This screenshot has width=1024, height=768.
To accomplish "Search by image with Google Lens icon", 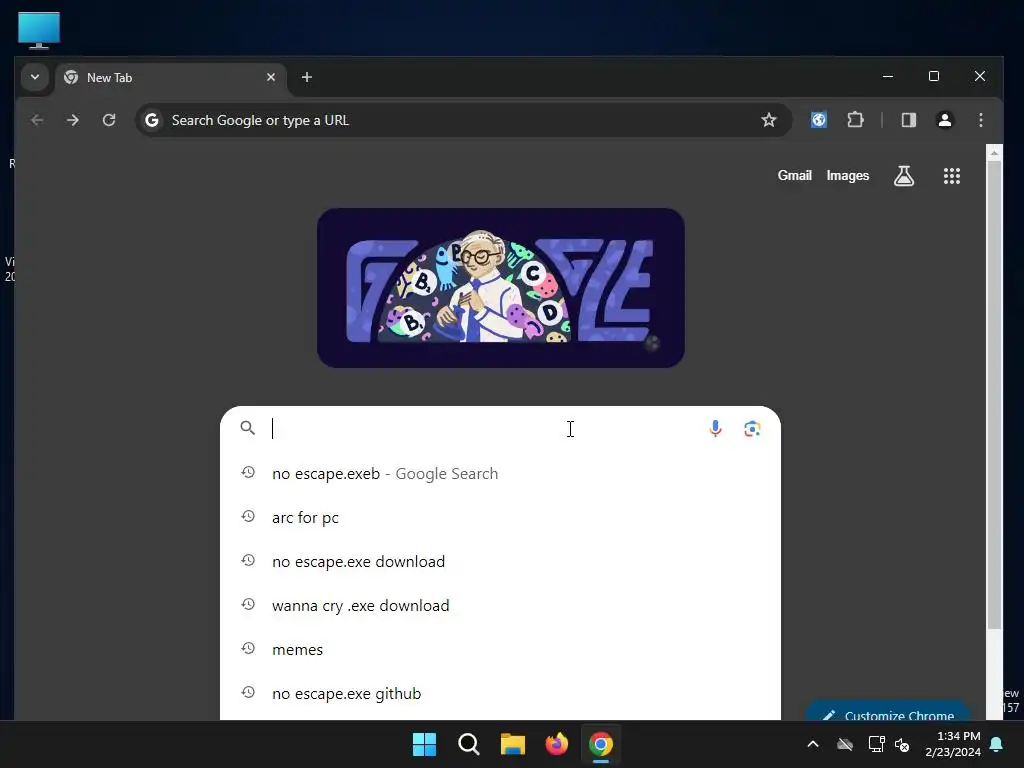I will [752, 428].
